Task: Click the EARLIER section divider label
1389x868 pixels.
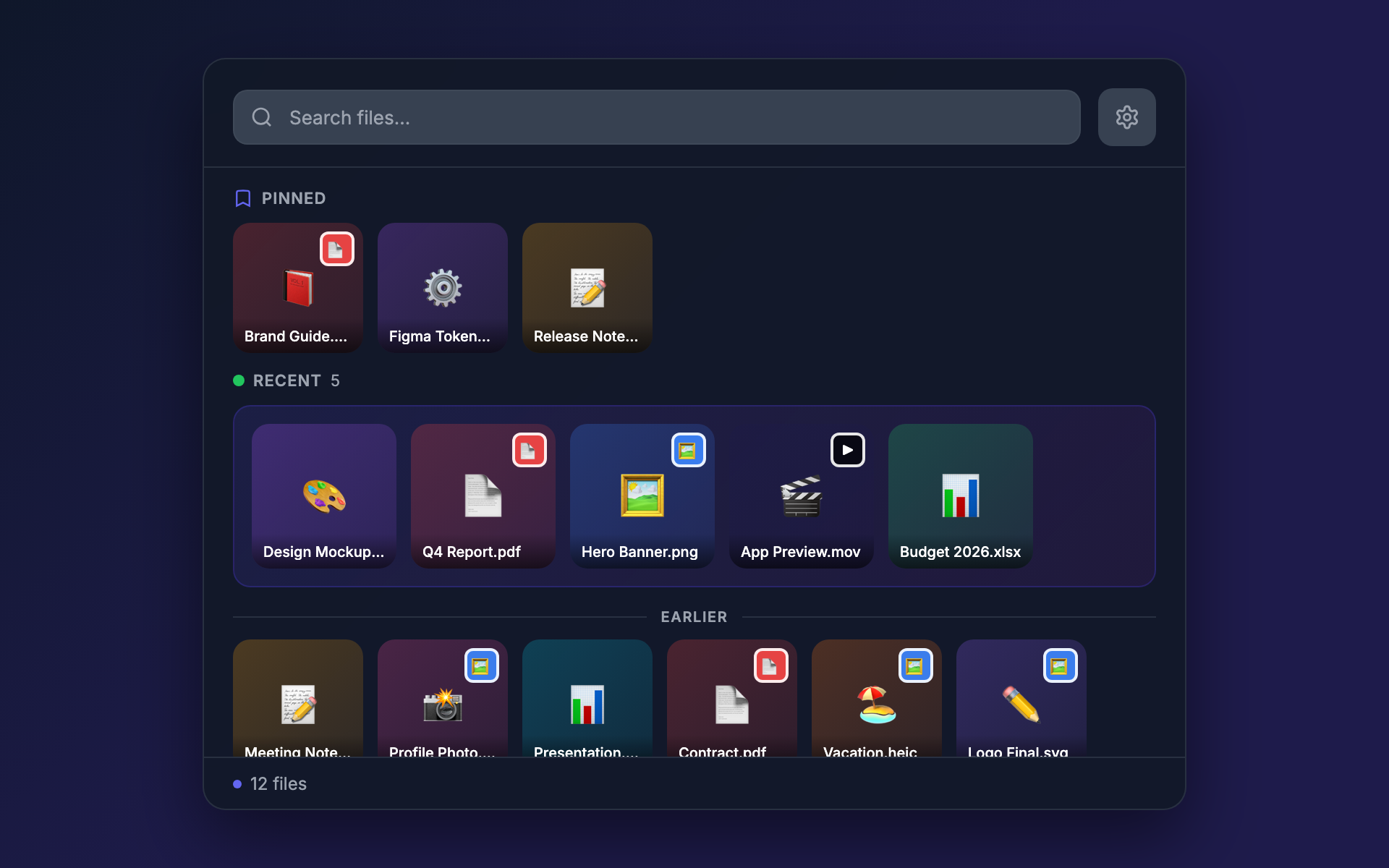Action: (x=694, y=616)
